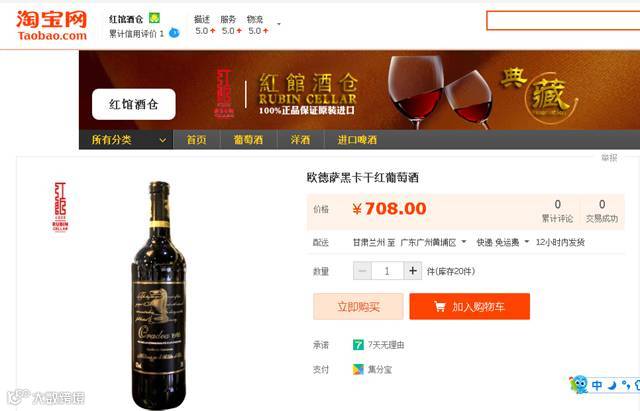Click the Rubin Cellar logo beside bottle
Viewport: 640px width, 411px height.
60,207
